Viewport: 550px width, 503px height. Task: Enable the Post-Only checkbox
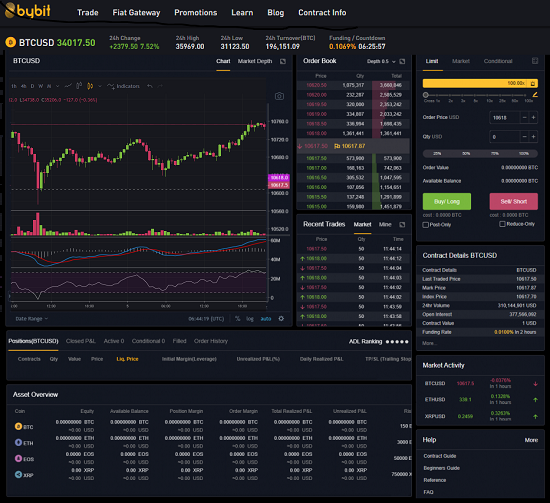425,225
